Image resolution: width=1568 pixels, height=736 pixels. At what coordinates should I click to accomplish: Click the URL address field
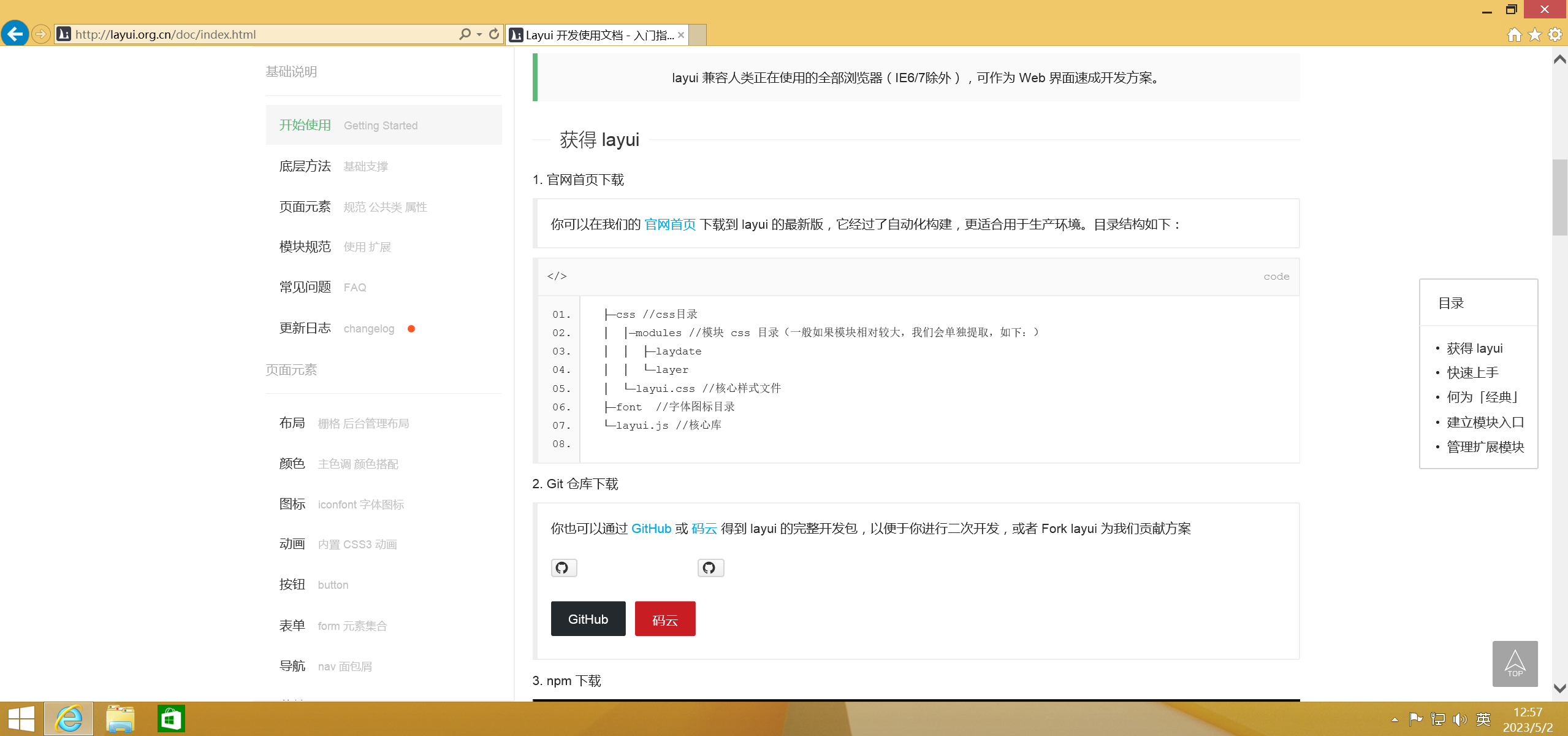[264, 34]
